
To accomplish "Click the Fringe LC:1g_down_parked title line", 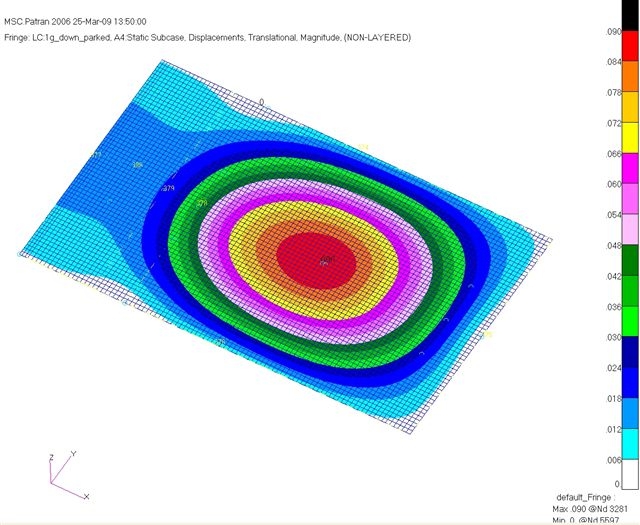I will point(207,38).
